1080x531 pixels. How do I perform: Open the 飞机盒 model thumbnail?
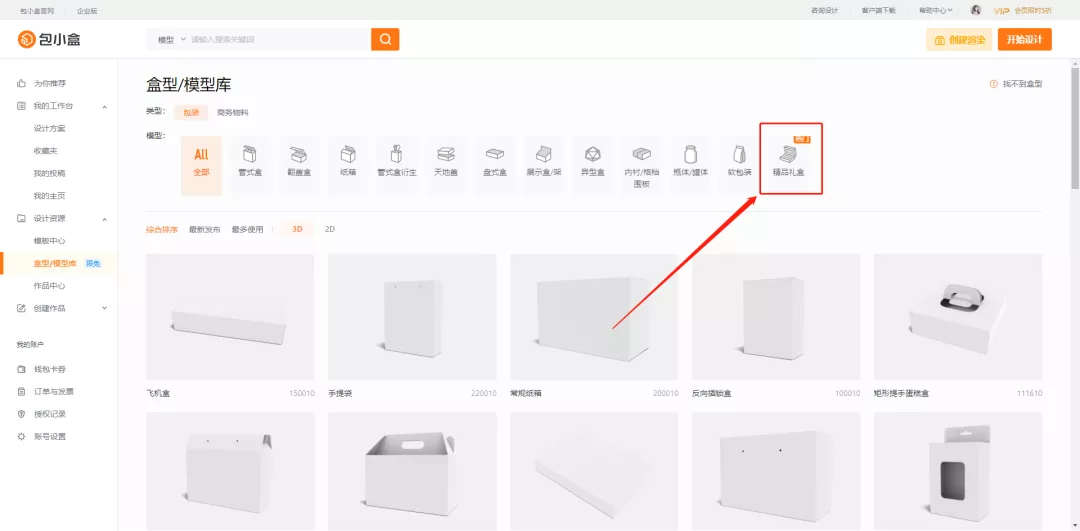tap(230, 317)
